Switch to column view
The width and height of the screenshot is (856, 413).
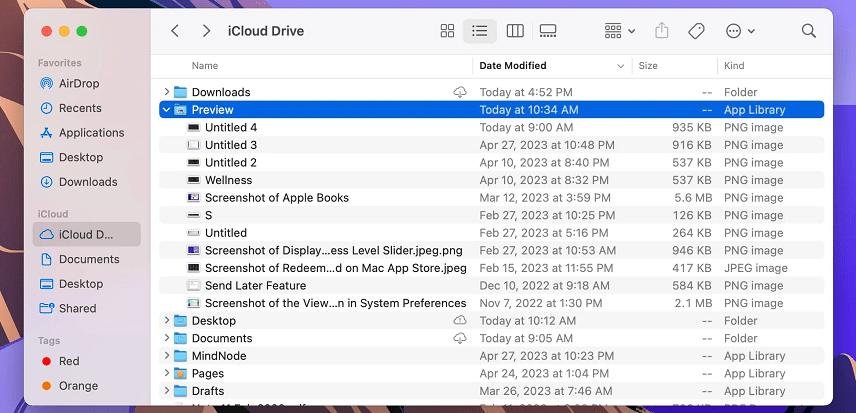pyautogui.click(x=515, y=31)
